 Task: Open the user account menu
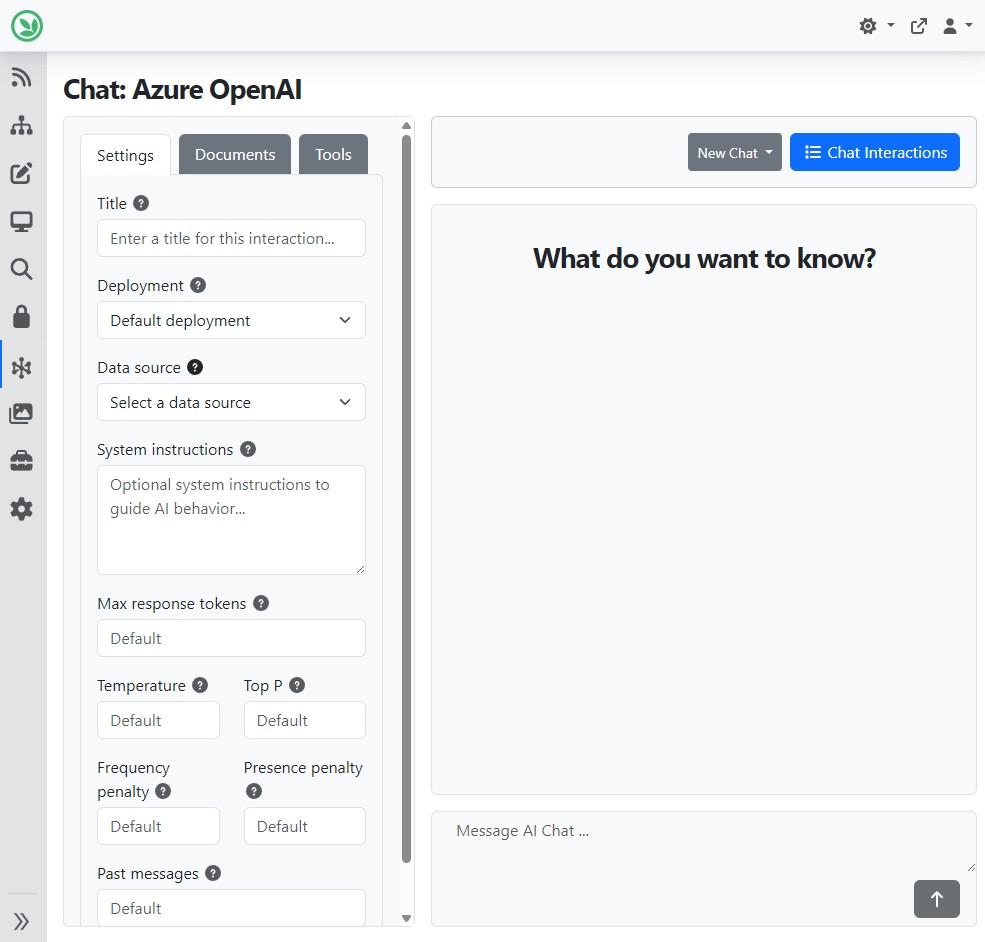click(957, 26)
